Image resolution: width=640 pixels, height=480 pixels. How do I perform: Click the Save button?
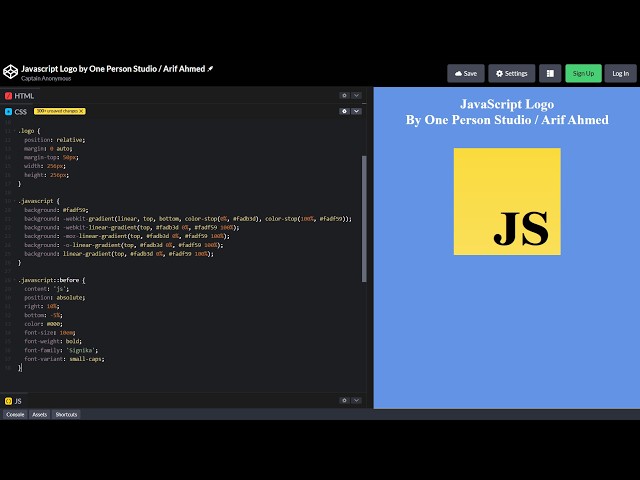click(466, 73)
